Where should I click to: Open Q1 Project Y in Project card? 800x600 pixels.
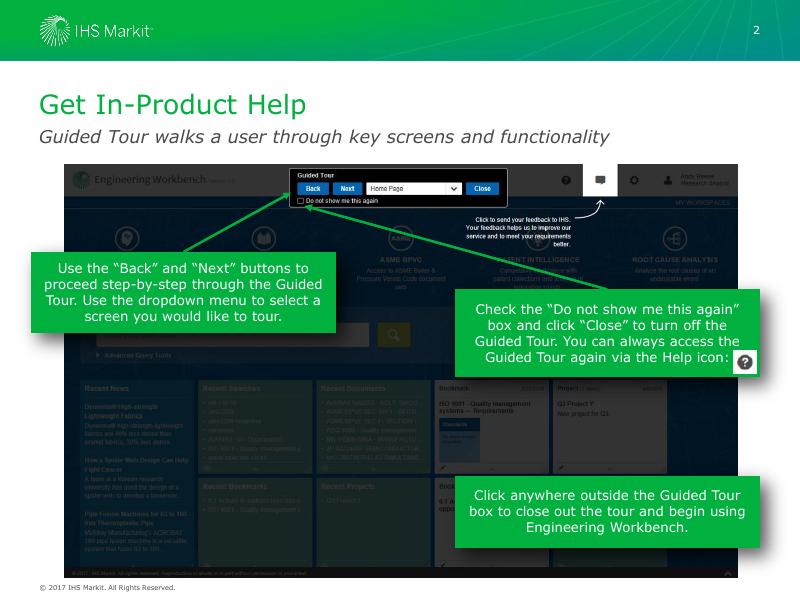coord(576,404)
